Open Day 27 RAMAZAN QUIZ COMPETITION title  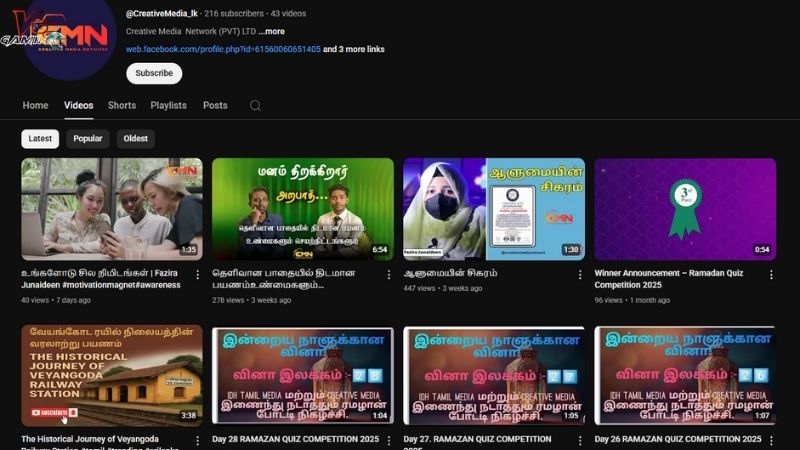[x=477, y=442]
